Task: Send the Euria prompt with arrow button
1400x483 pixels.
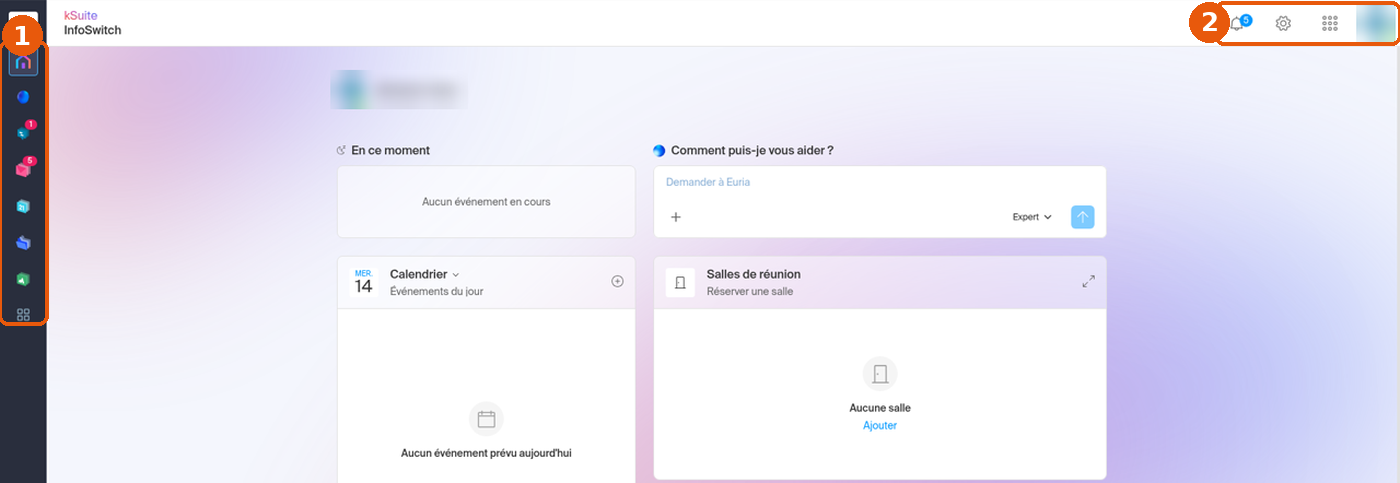Action: [x=1082, y=216]
